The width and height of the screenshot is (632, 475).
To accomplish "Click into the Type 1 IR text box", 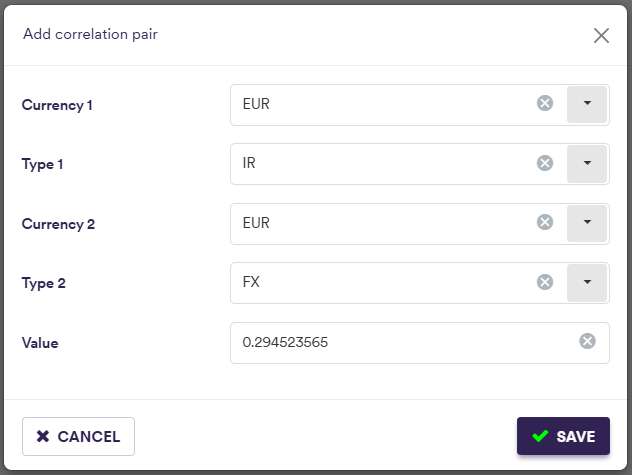I will point(380,163).
